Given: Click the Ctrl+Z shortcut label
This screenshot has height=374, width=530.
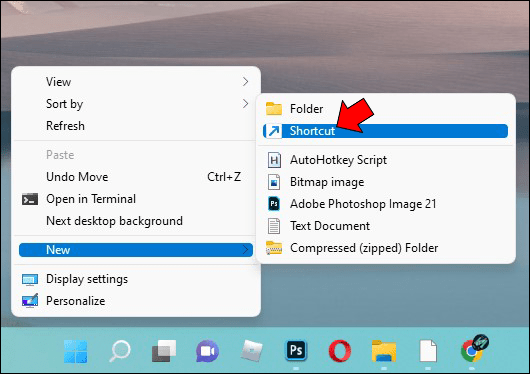Looking at the screenshot, I should (x=224, y=177).
